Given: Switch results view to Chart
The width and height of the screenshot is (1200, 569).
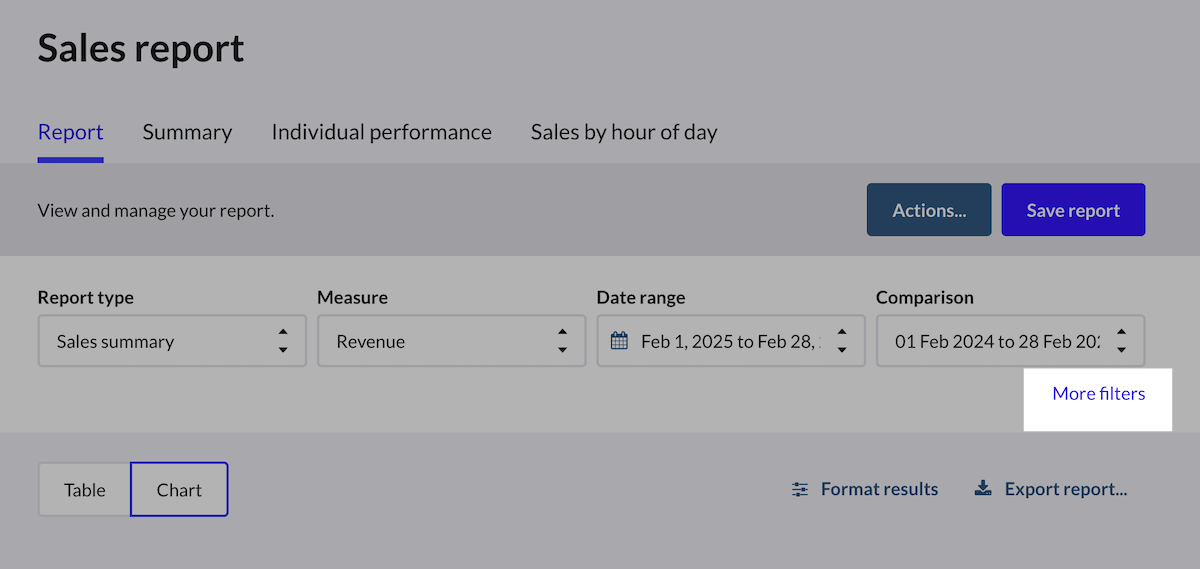Looking at the screenshot, I should click(x=179, y=489).
